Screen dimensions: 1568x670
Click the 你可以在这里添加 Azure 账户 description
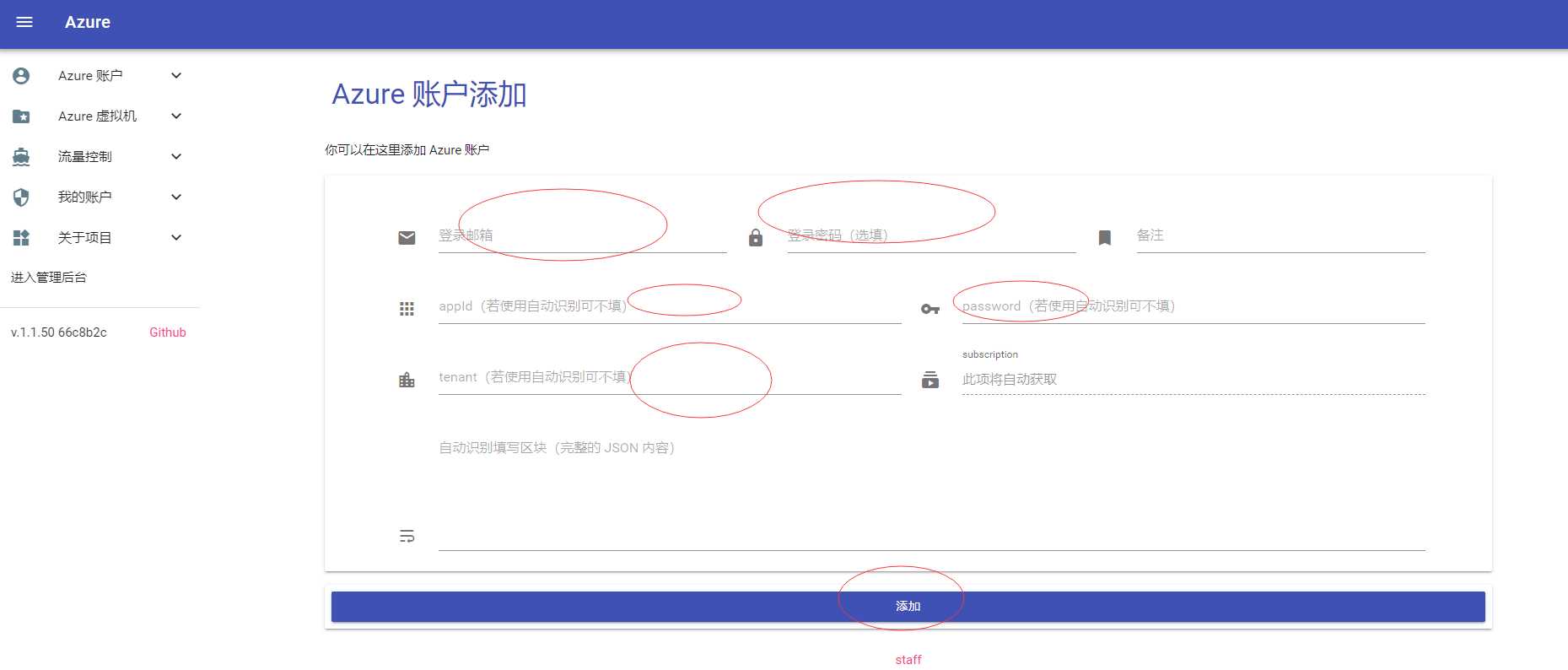(x=407, y=150)
